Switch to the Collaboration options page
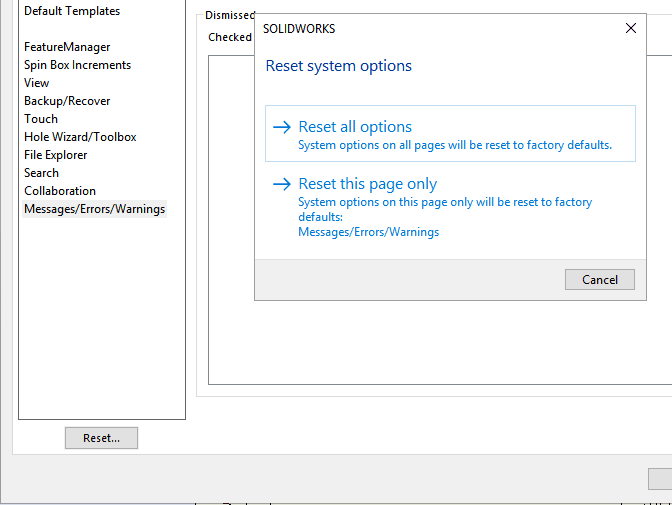This screenshot has width=672, height=505. (x=60, y=191)
